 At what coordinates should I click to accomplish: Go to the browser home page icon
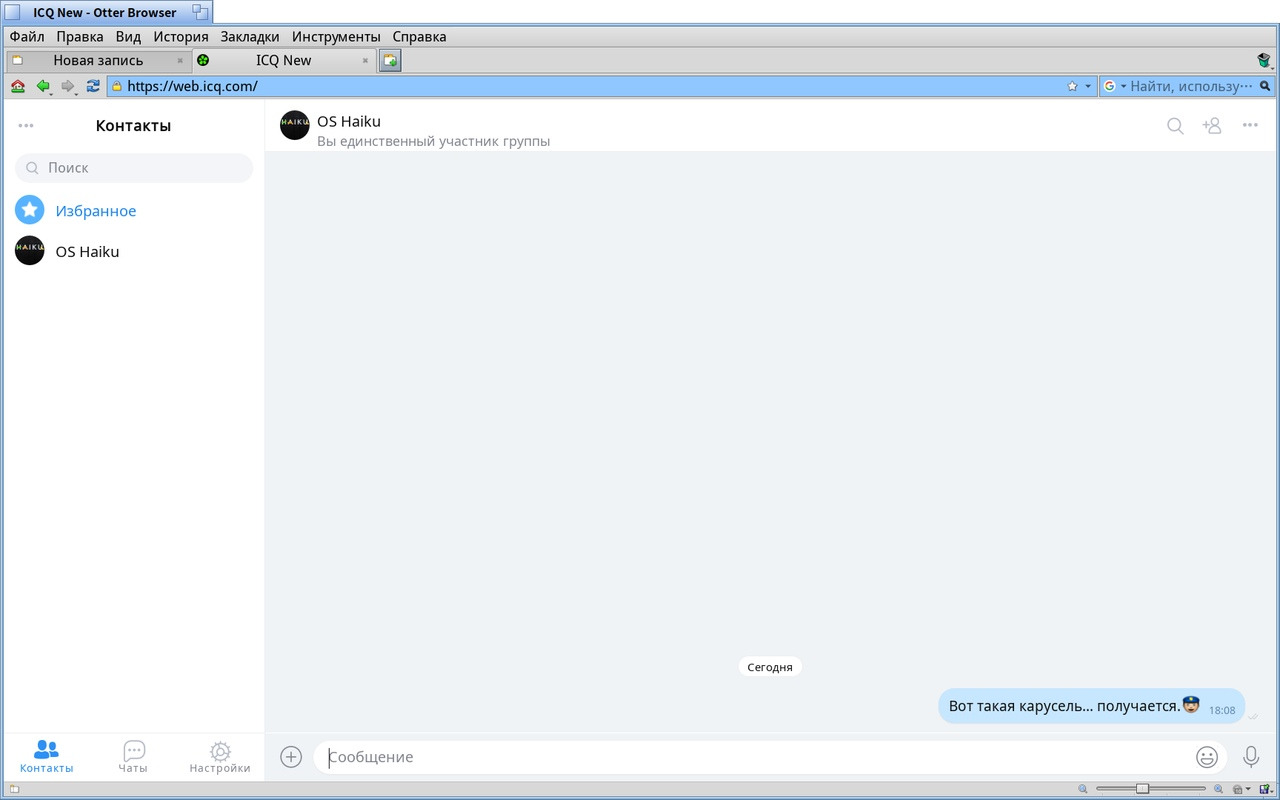point(18,86)
